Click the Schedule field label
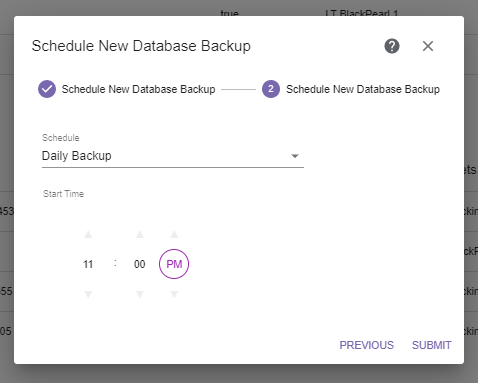478x383 pixels. tap(61, 138)
